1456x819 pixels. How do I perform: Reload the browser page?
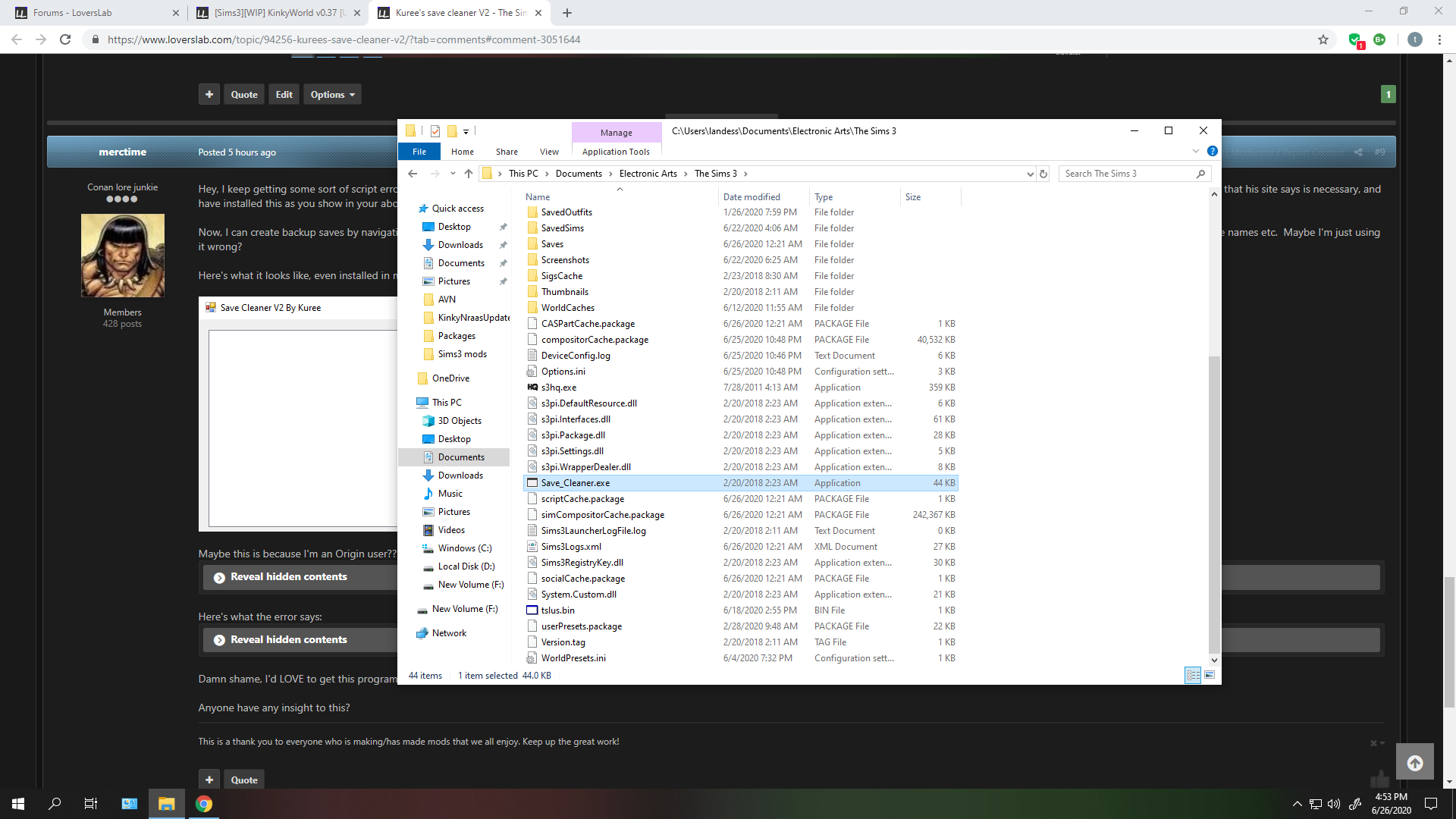click(x=65, y=39)
